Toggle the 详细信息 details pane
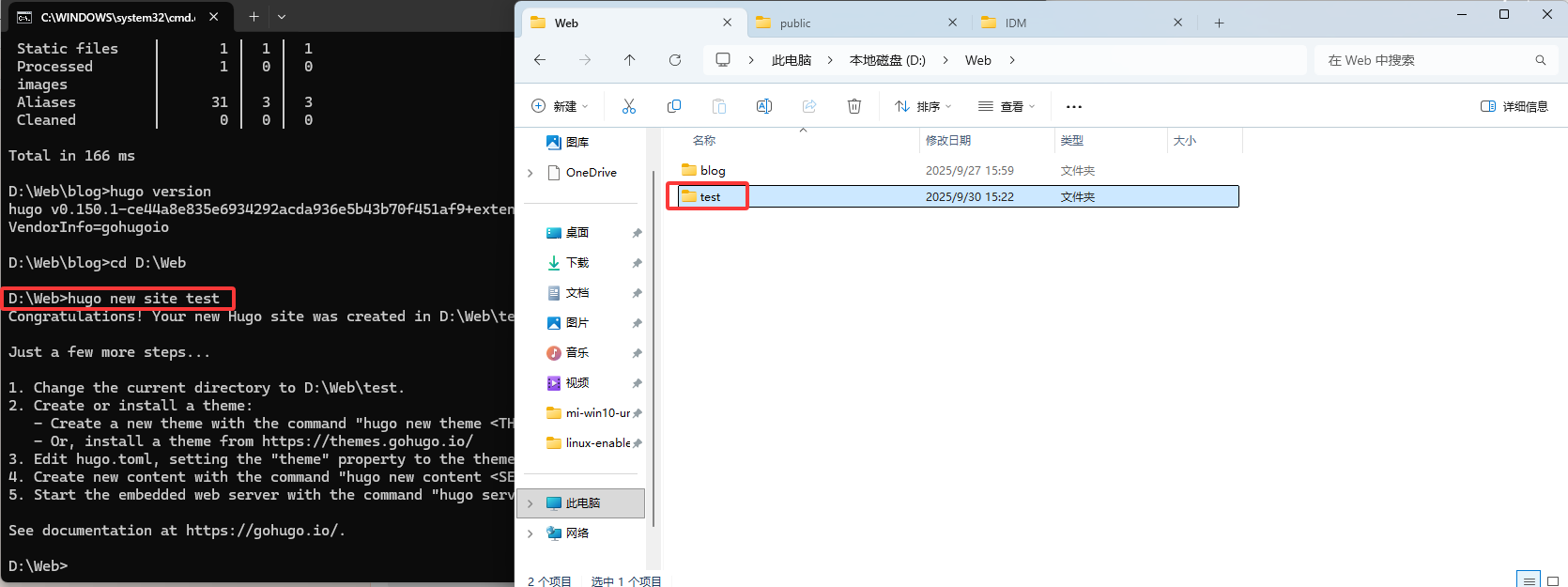Viewport: 1568px width, 587px height. 1514,106
